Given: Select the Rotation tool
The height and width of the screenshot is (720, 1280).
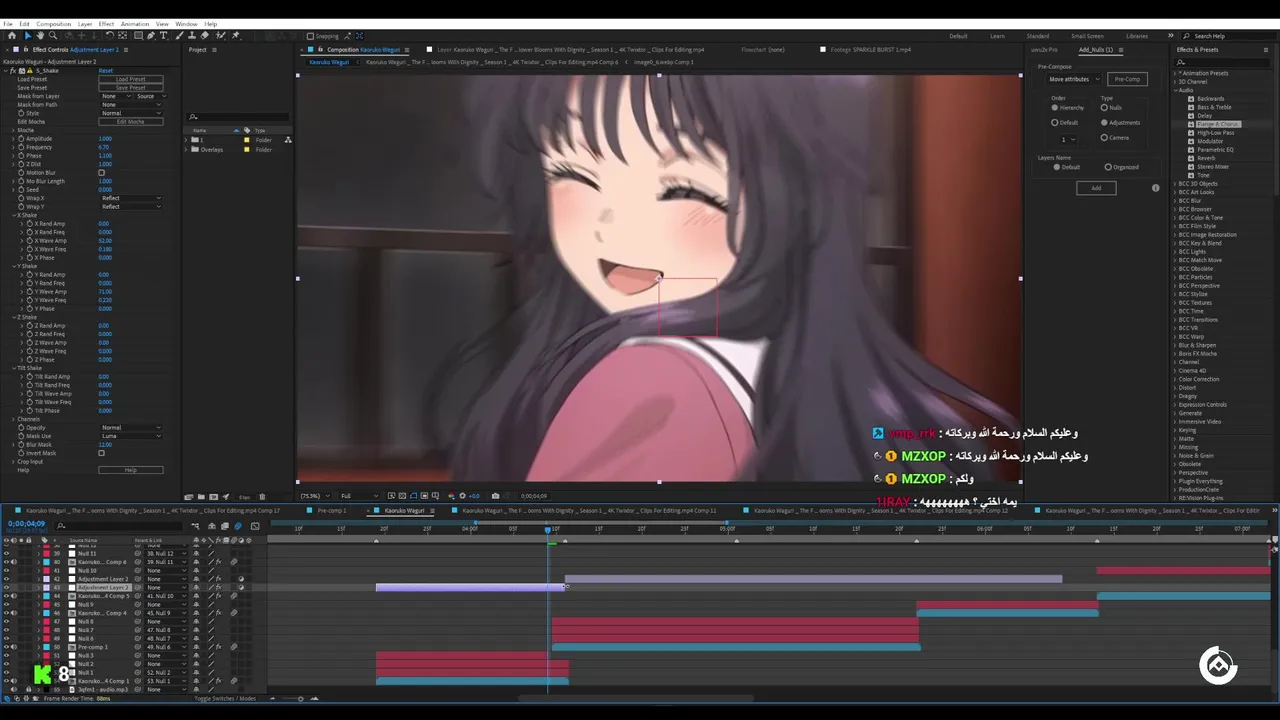Looking at the screenshot, I should [109, 35].
